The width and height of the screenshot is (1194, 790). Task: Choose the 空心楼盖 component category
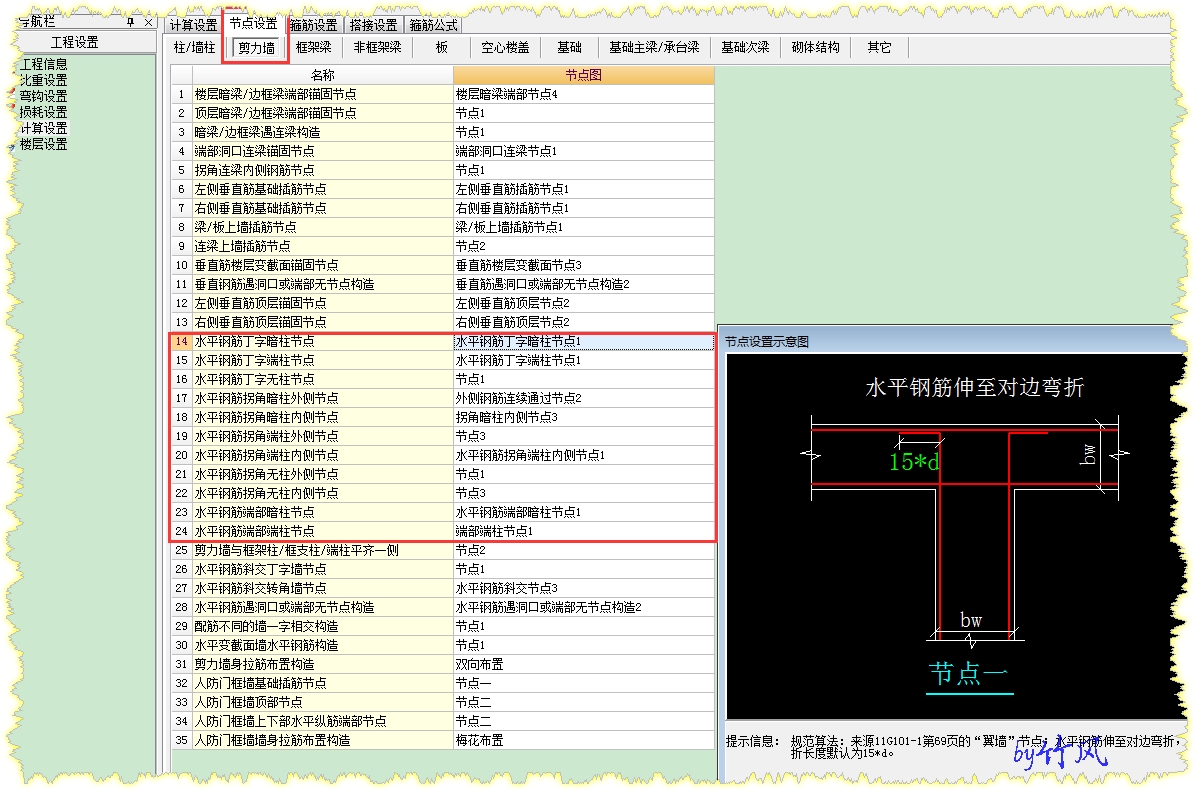point(505,47)
